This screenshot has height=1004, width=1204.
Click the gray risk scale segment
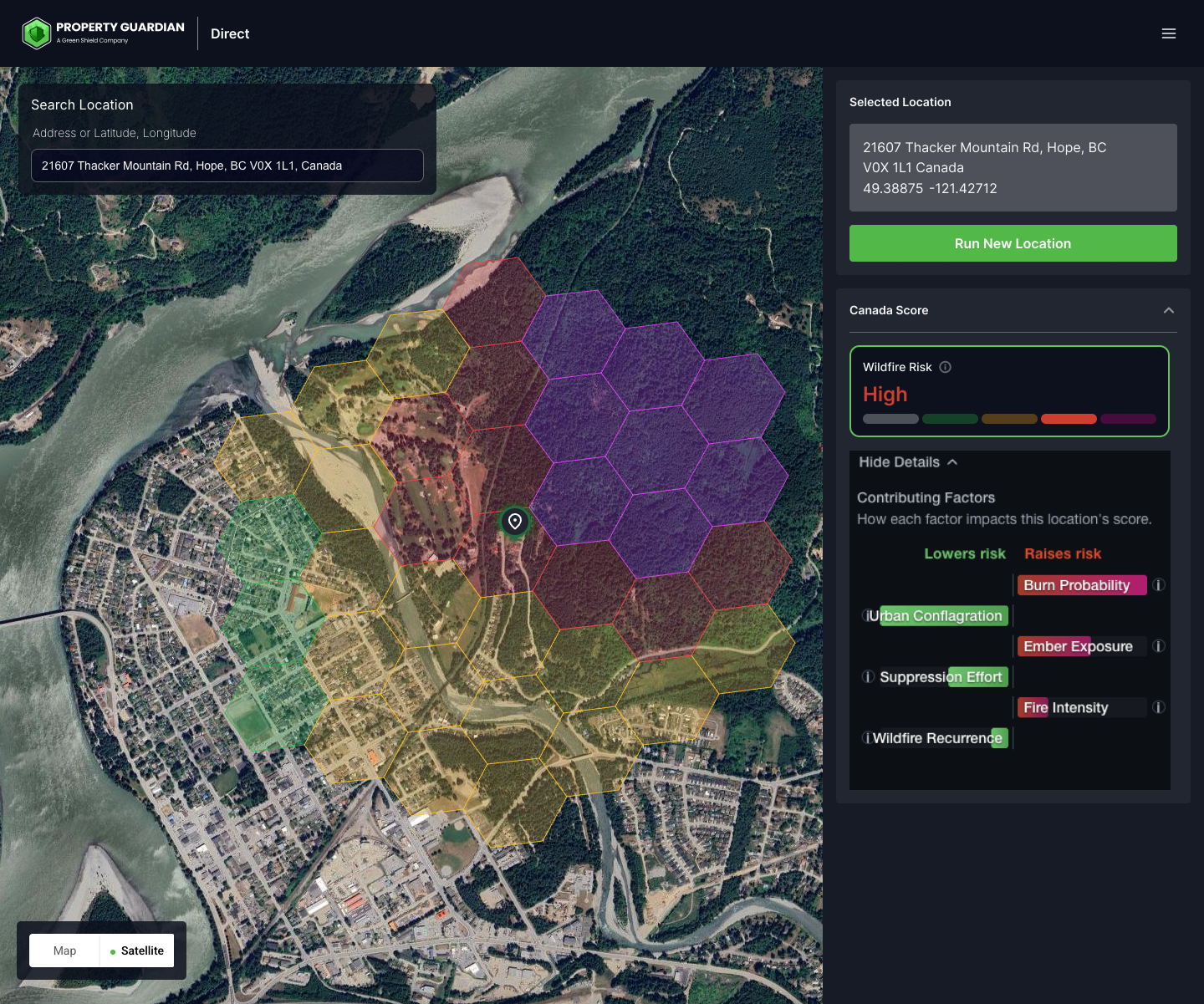click(x=890, y=419)
